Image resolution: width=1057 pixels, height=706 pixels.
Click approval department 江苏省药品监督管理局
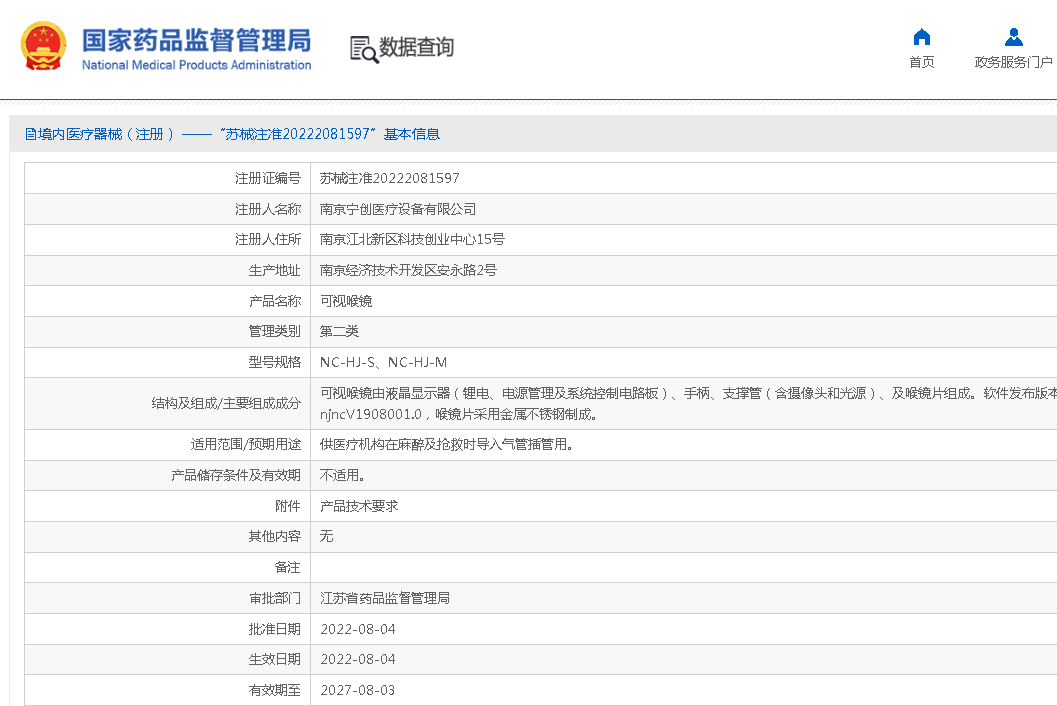pyautogui.click(x=384, y=598)
